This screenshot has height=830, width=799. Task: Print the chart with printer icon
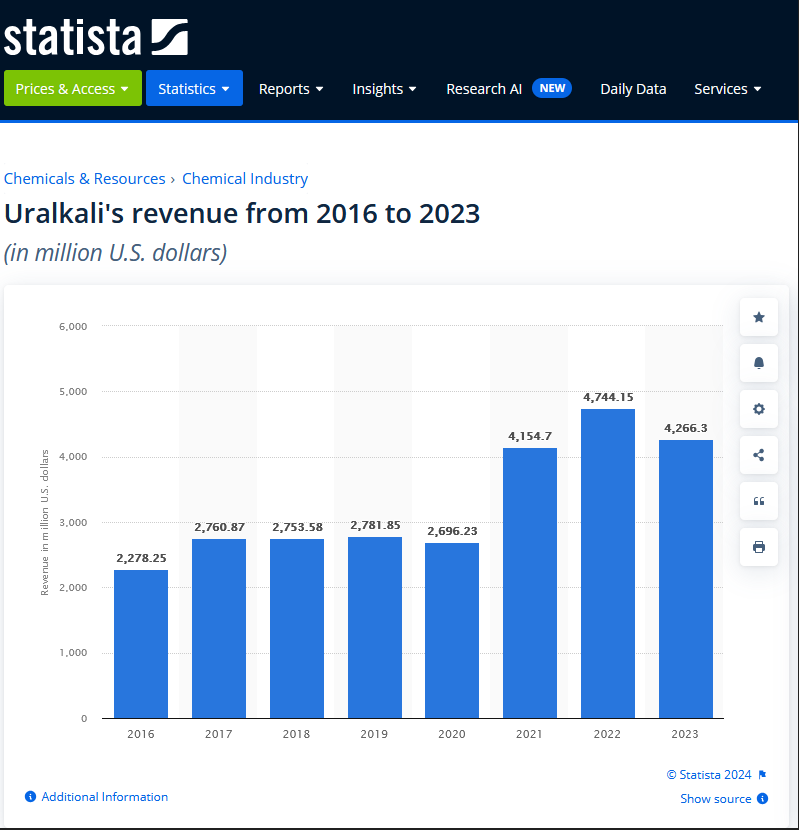(x=759, y=547)
